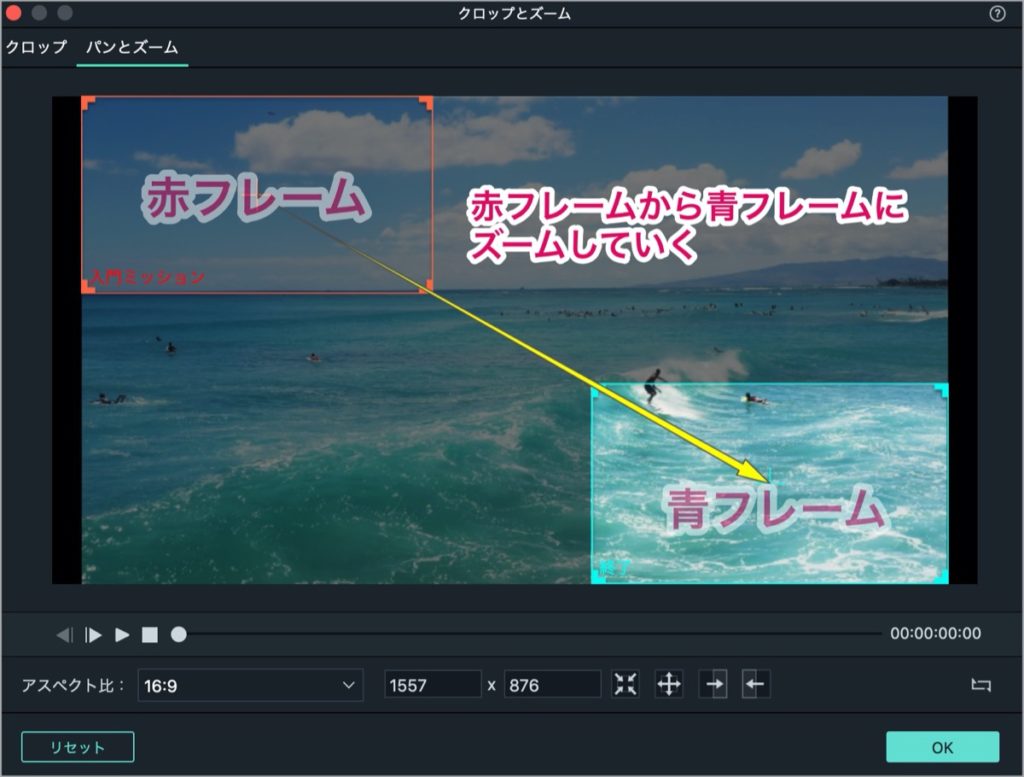Click the red start frame top-right handle
This screenshot has height=777, width=1024.
coord(426,103)
